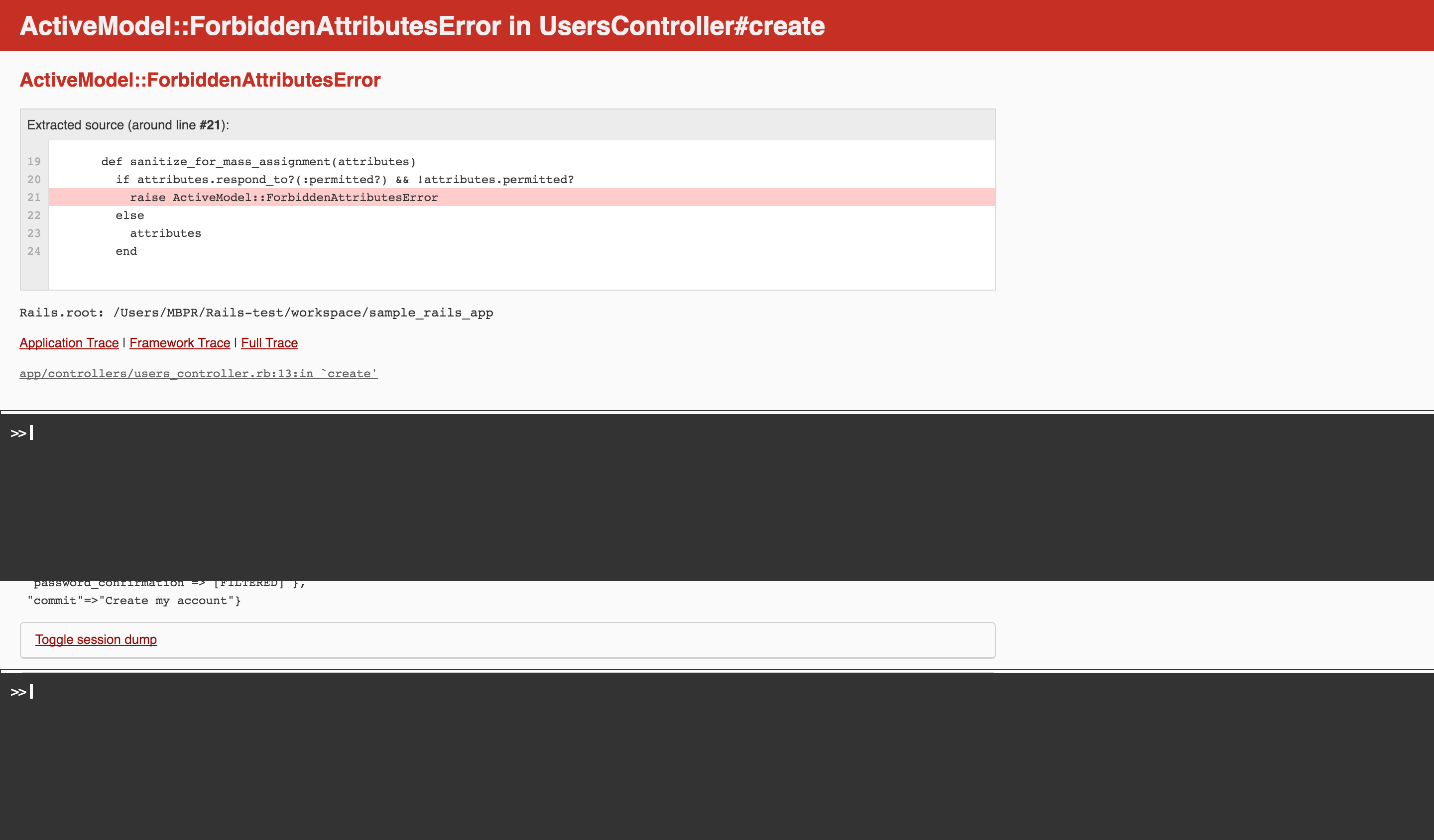Click the Rails.root path text

[x=256, y=313]
